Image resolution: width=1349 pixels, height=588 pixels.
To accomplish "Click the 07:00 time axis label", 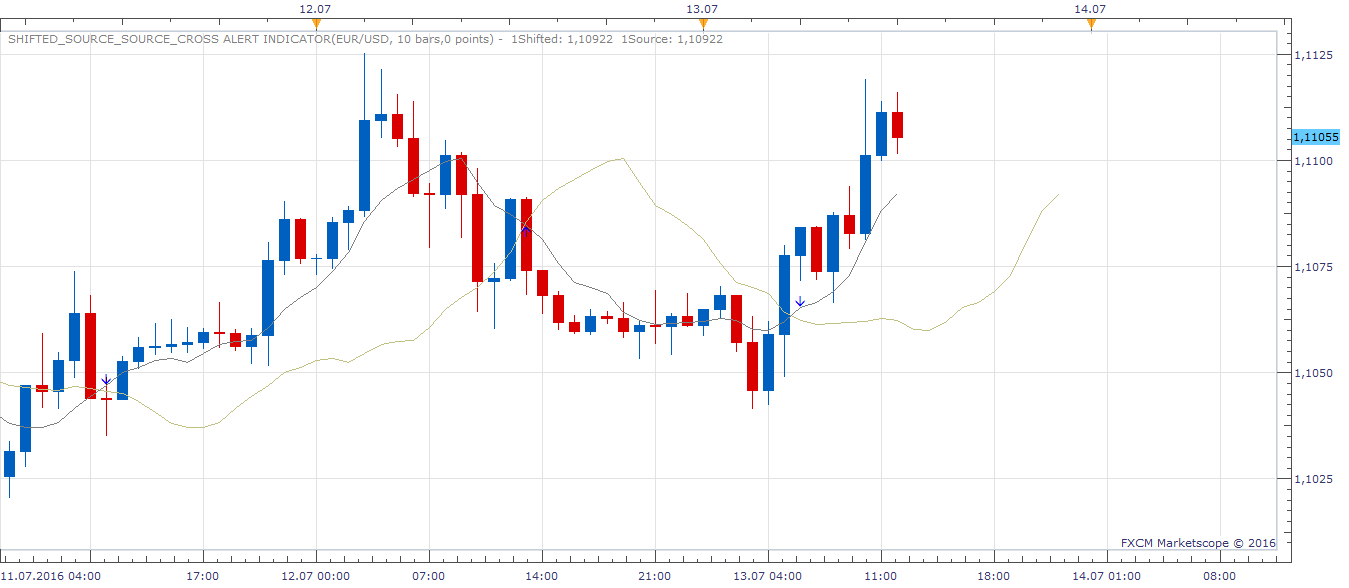I will point(428,576).
